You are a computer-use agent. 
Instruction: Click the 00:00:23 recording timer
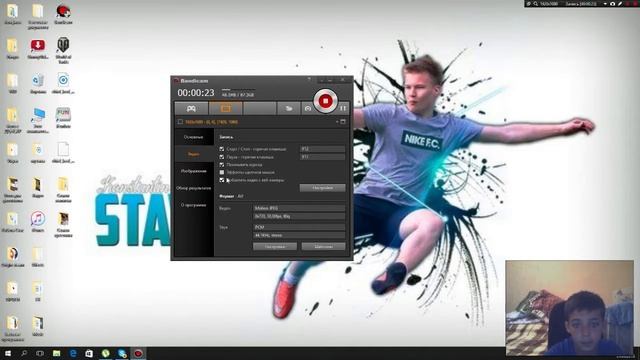tap(196, 93)
